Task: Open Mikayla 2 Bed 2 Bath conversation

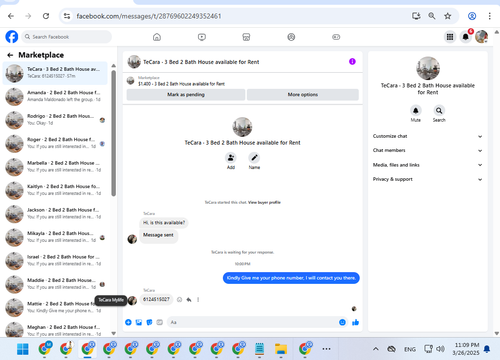Action: coord(55,237)
